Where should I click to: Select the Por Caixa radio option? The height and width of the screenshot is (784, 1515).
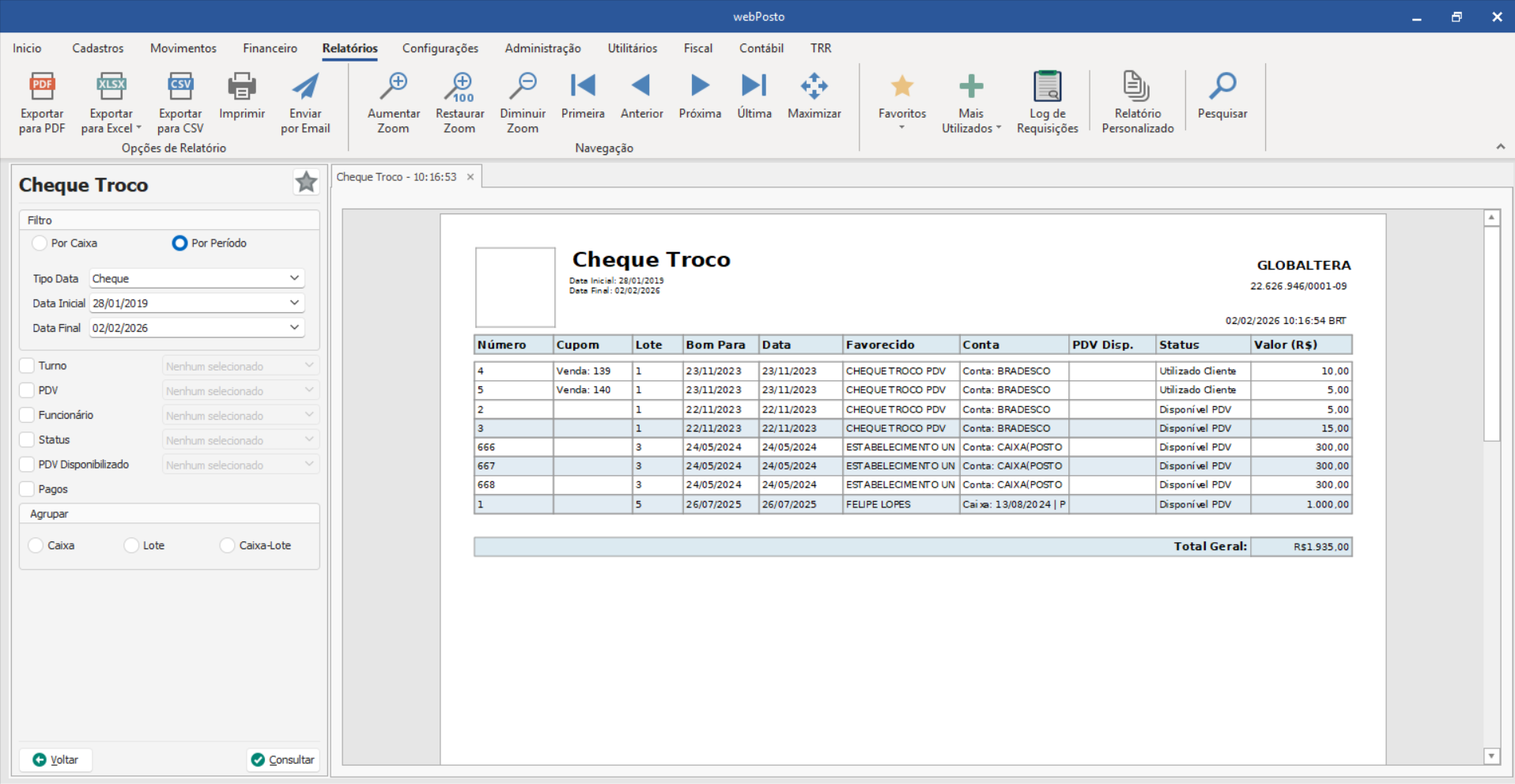(x=40, y=243)
